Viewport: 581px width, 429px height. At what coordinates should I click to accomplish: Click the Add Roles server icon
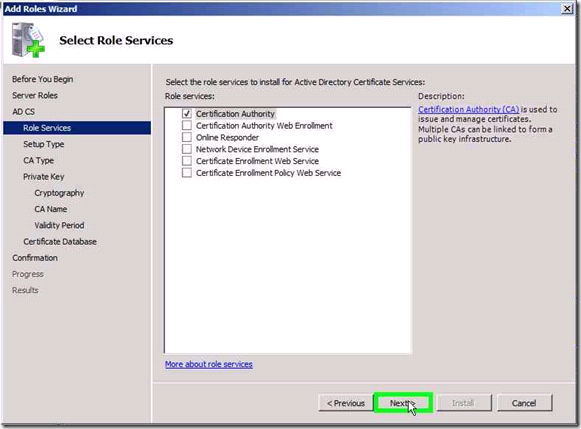[28, 40]
